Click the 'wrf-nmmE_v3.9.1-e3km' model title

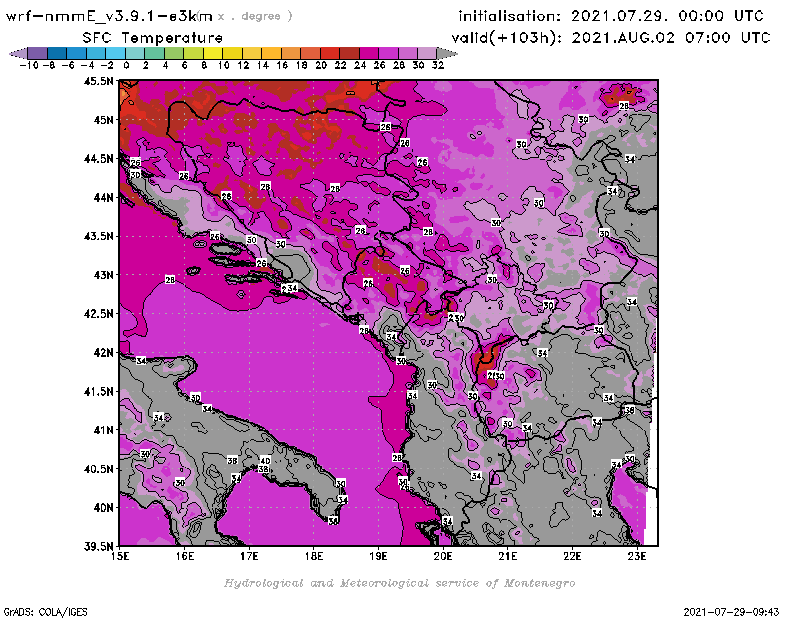tap(109, 16)
